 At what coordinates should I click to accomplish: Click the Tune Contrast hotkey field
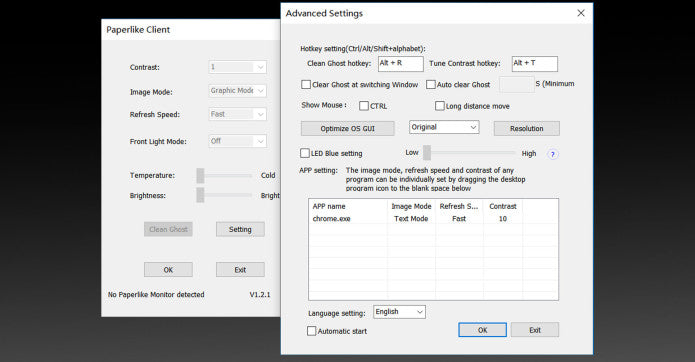[x=535, y=64]
